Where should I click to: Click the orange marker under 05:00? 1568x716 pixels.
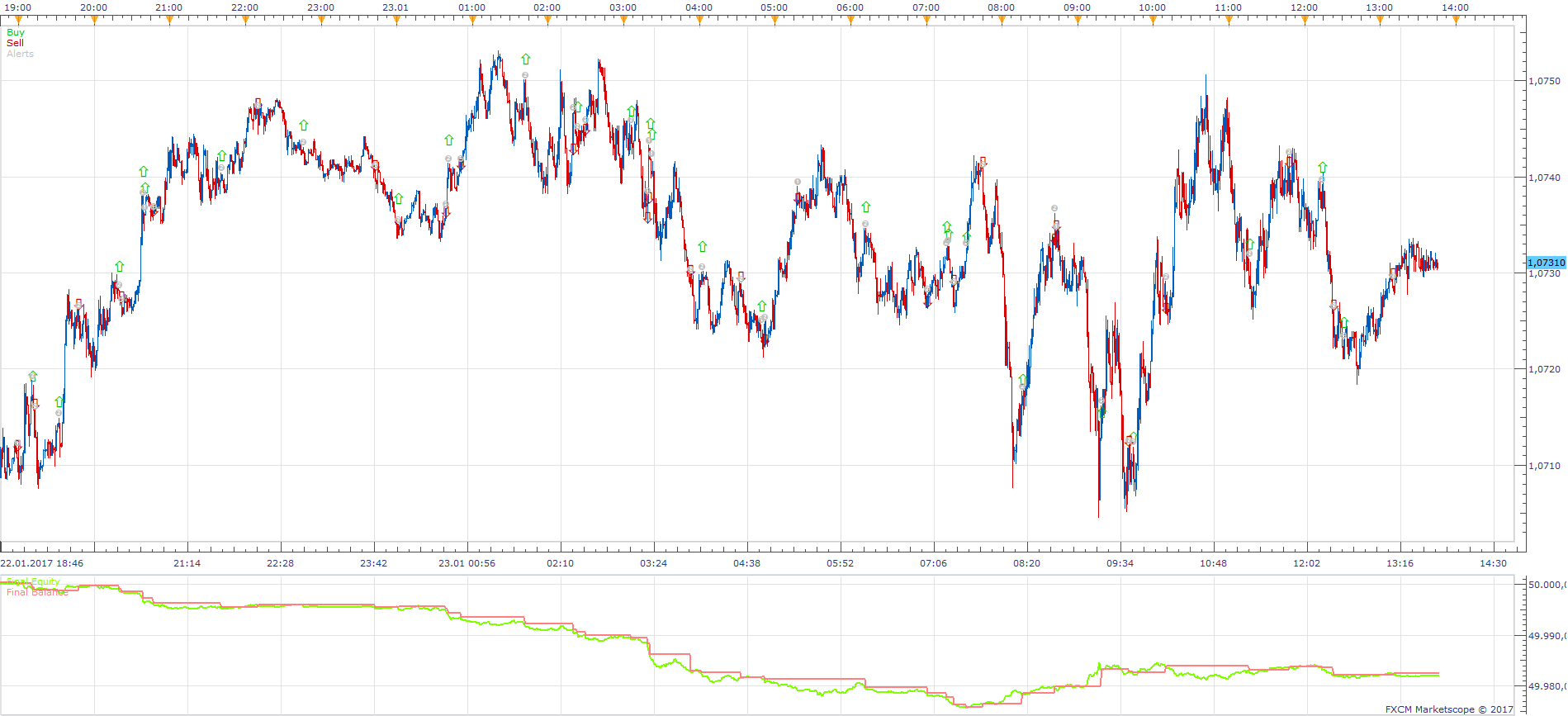coord(775,21)
